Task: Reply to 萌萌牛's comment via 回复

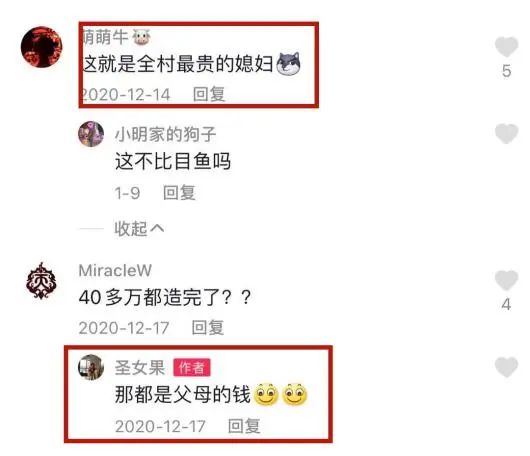Action: coord(209,94)
